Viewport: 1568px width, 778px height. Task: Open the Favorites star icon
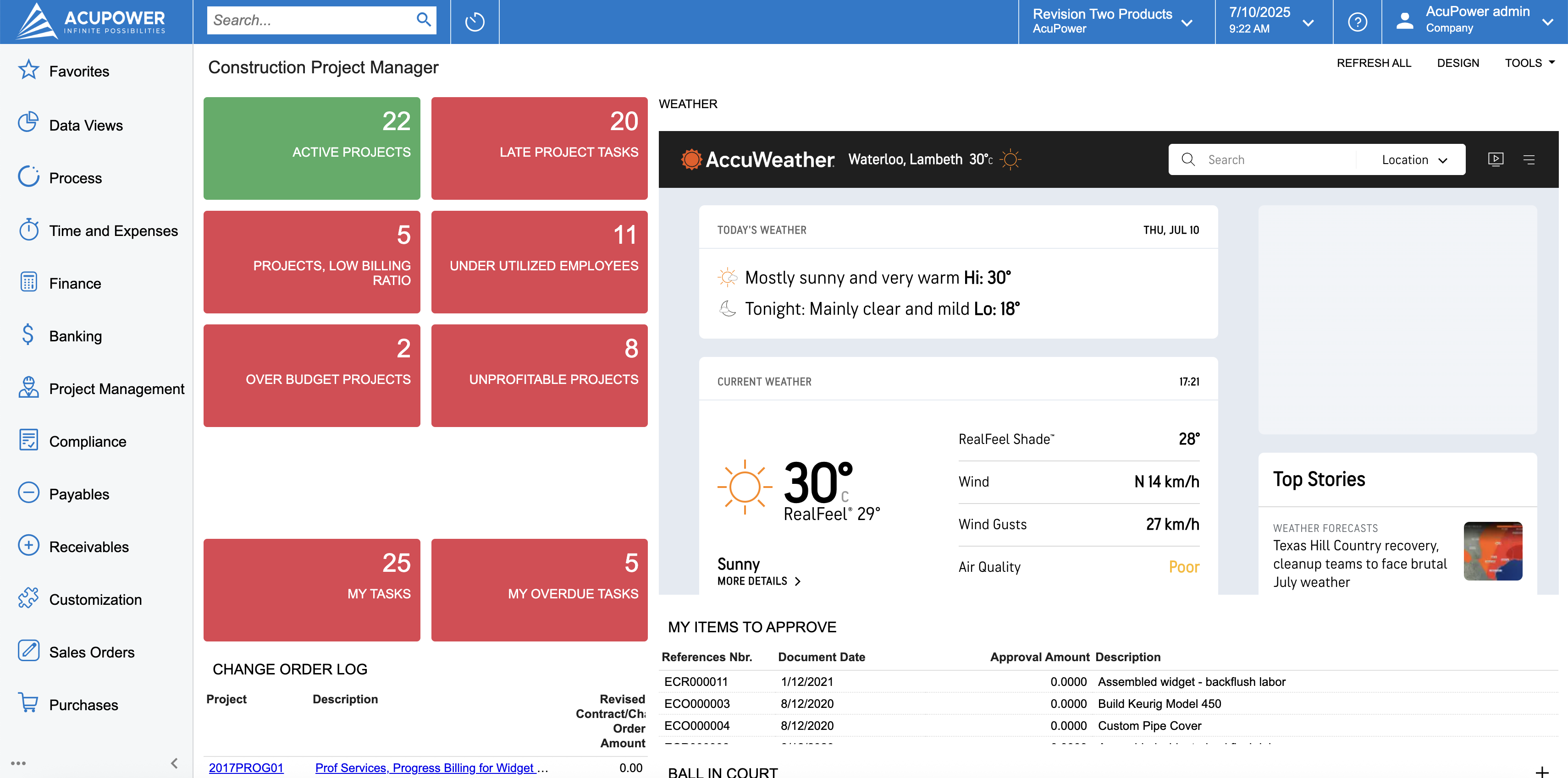pyautogui.click(x=28, y=70)
